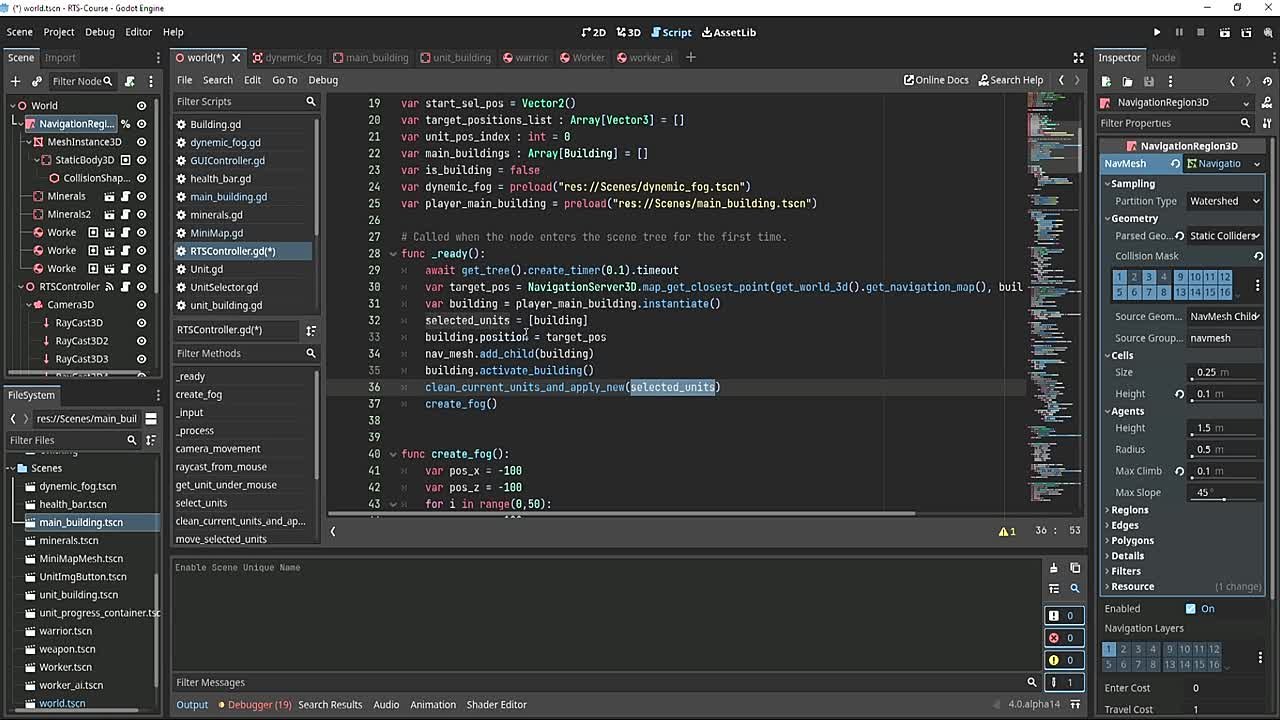Attach script icon in the Scene dock
This screenshot has height=720, width=1280.
(130, 81)
